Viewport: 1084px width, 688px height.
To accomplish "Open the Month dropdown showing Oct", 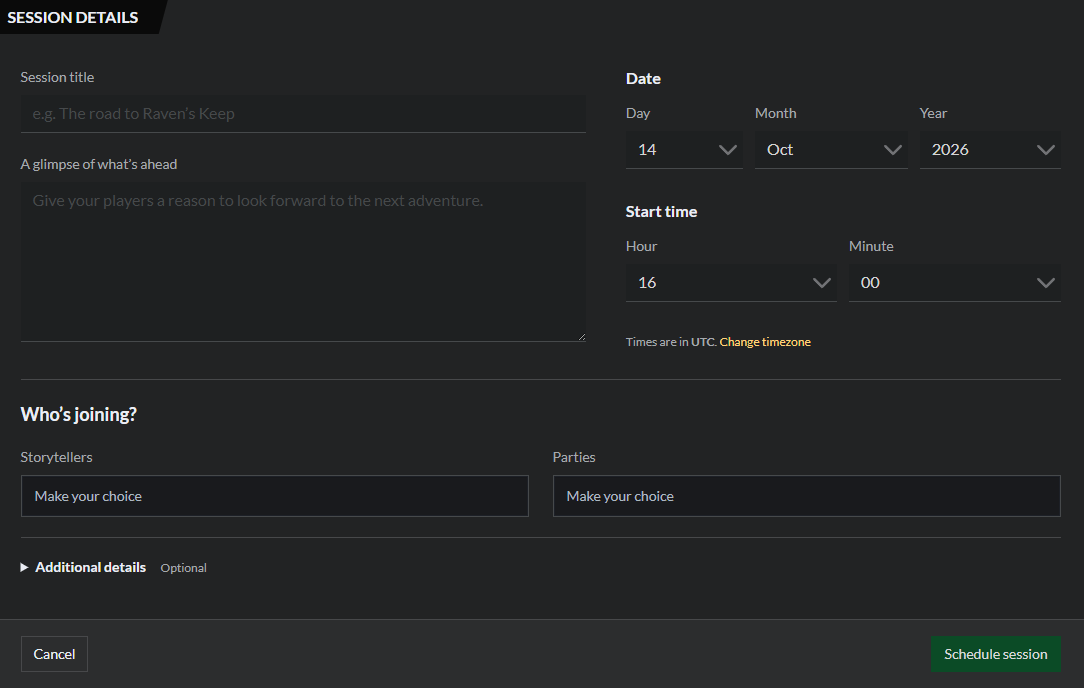I will (831, 149).
